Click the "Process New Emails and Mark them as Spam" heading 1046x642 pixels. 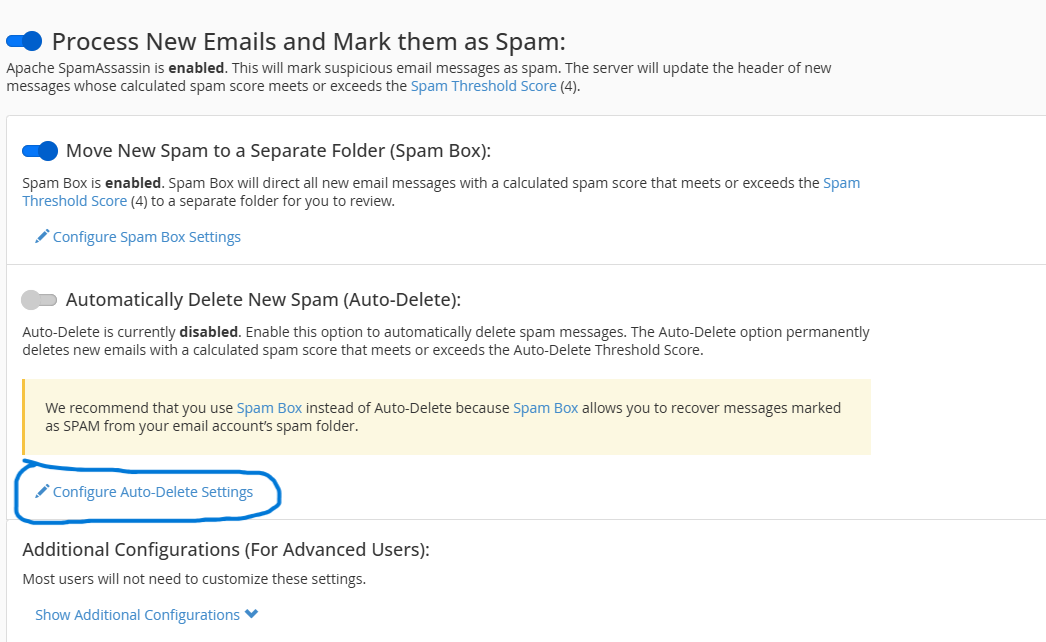pyautogui.click(x=308, y=42)
